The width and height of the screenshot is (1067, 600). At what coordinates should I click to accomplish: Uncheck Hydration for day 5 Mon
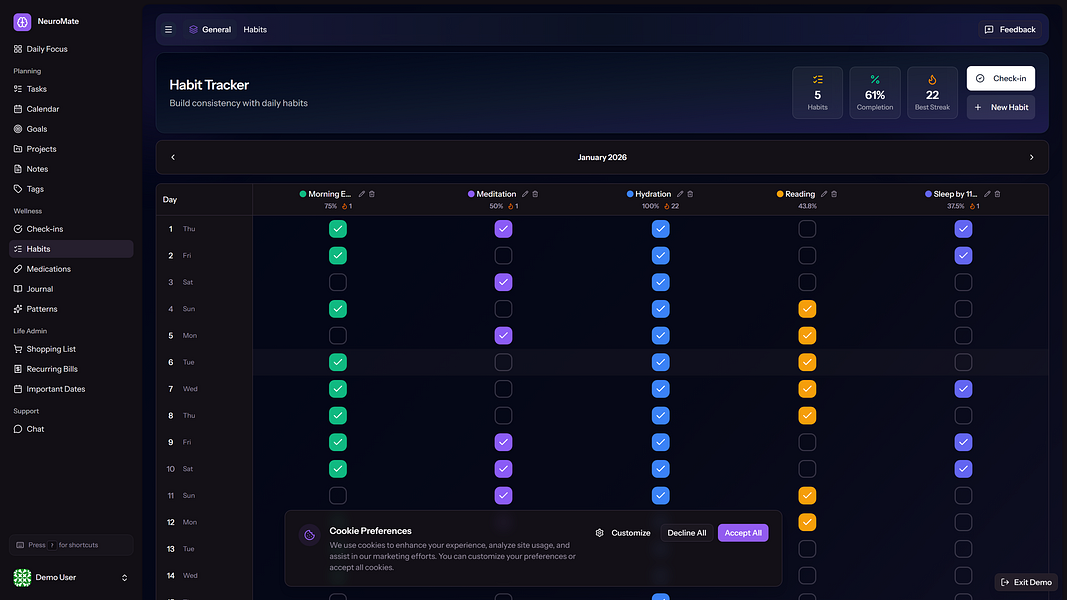[661, 335]
